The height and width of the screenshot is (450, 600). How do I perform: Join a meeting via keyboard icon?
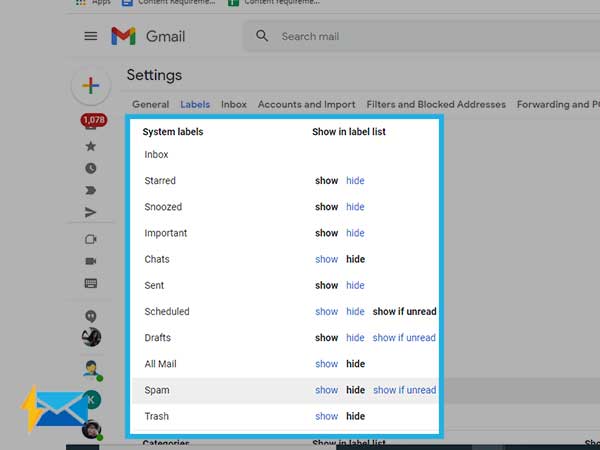coord(91,283)
